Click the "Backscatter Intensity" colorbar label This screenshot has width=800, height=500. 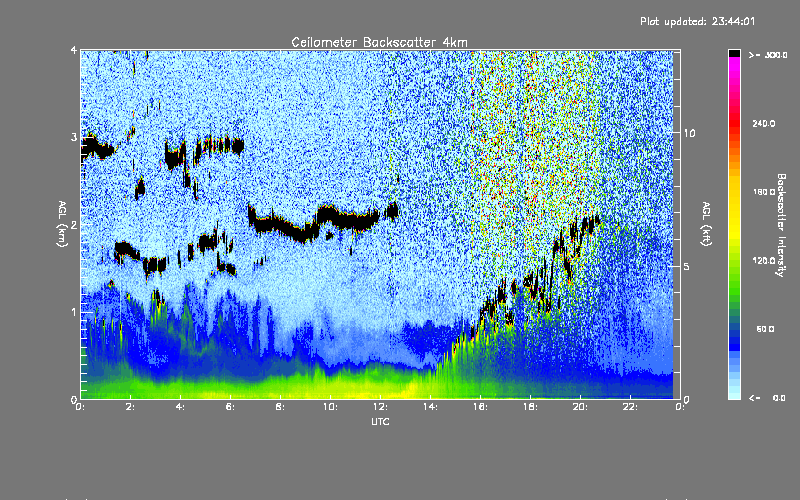pos(781,225)
